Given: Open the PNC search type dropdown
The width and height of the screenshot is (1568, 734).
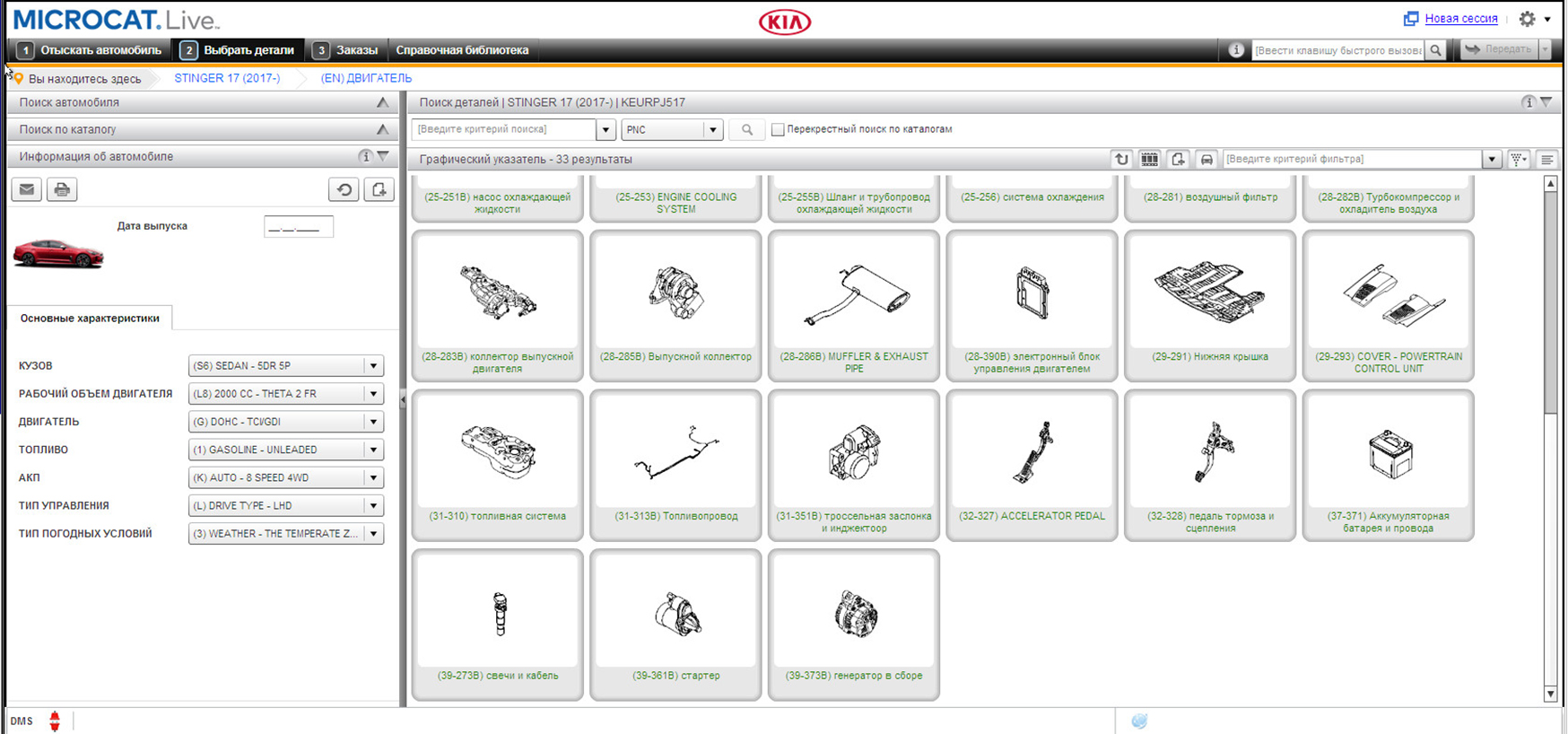Looking at the screenshot, I should pyautogui.click(x=712, y=130).
